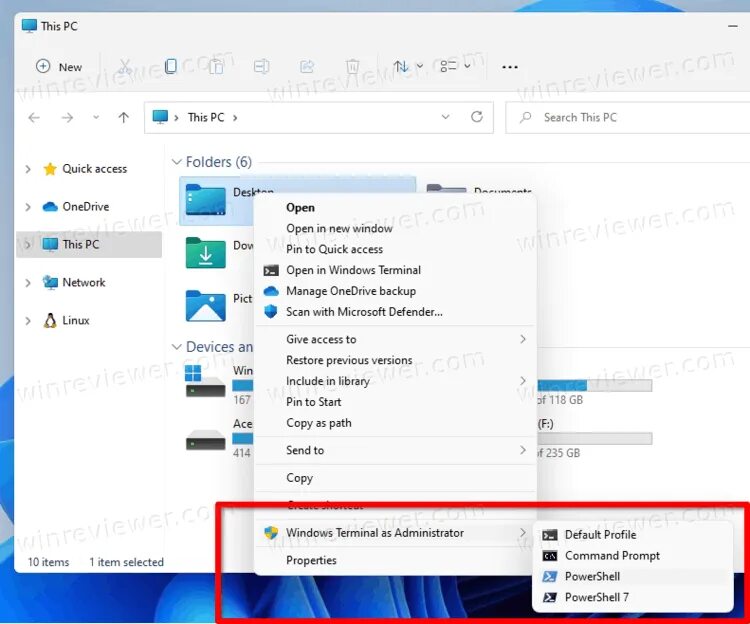Click the '1 item selected' status text

[126, 562]
